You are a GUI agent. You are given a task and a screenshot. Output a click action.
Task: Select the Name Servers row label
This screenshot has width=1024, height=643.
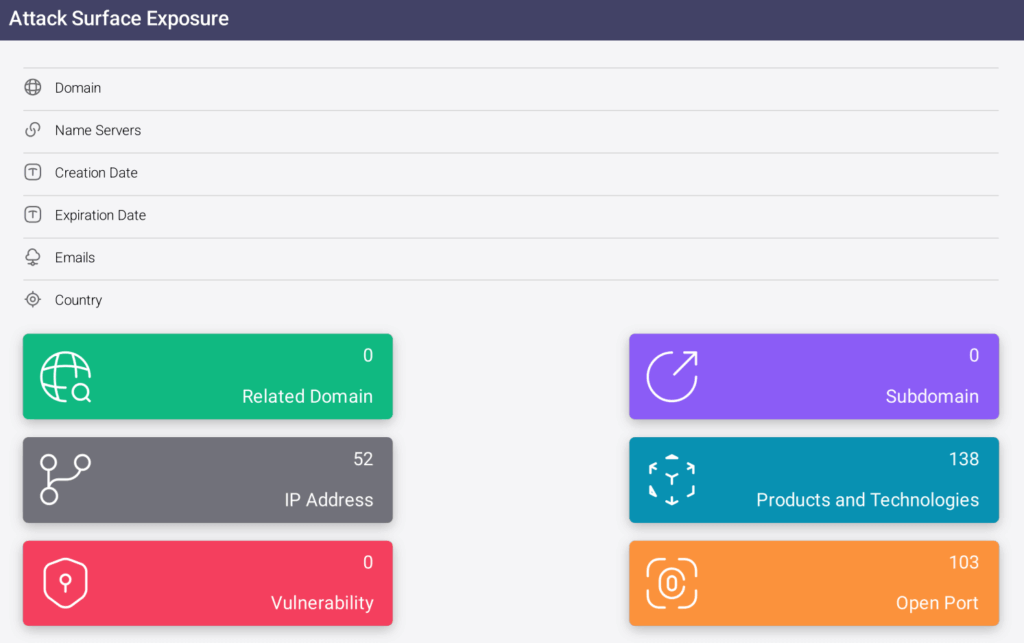point(98,130)
